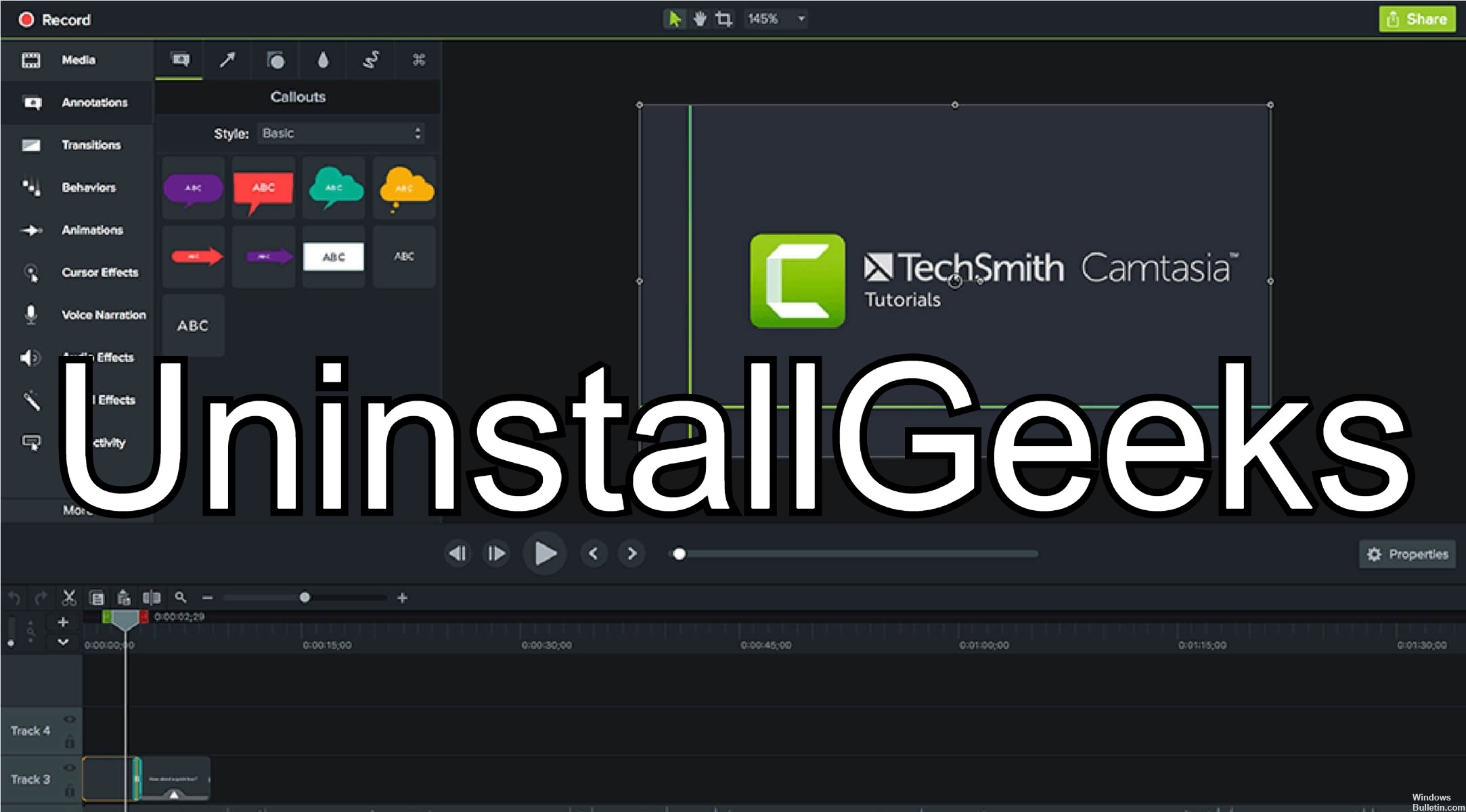Open the Voice Narration tab
This screenshot has width=1466, height=812.
tap(77, 315)
